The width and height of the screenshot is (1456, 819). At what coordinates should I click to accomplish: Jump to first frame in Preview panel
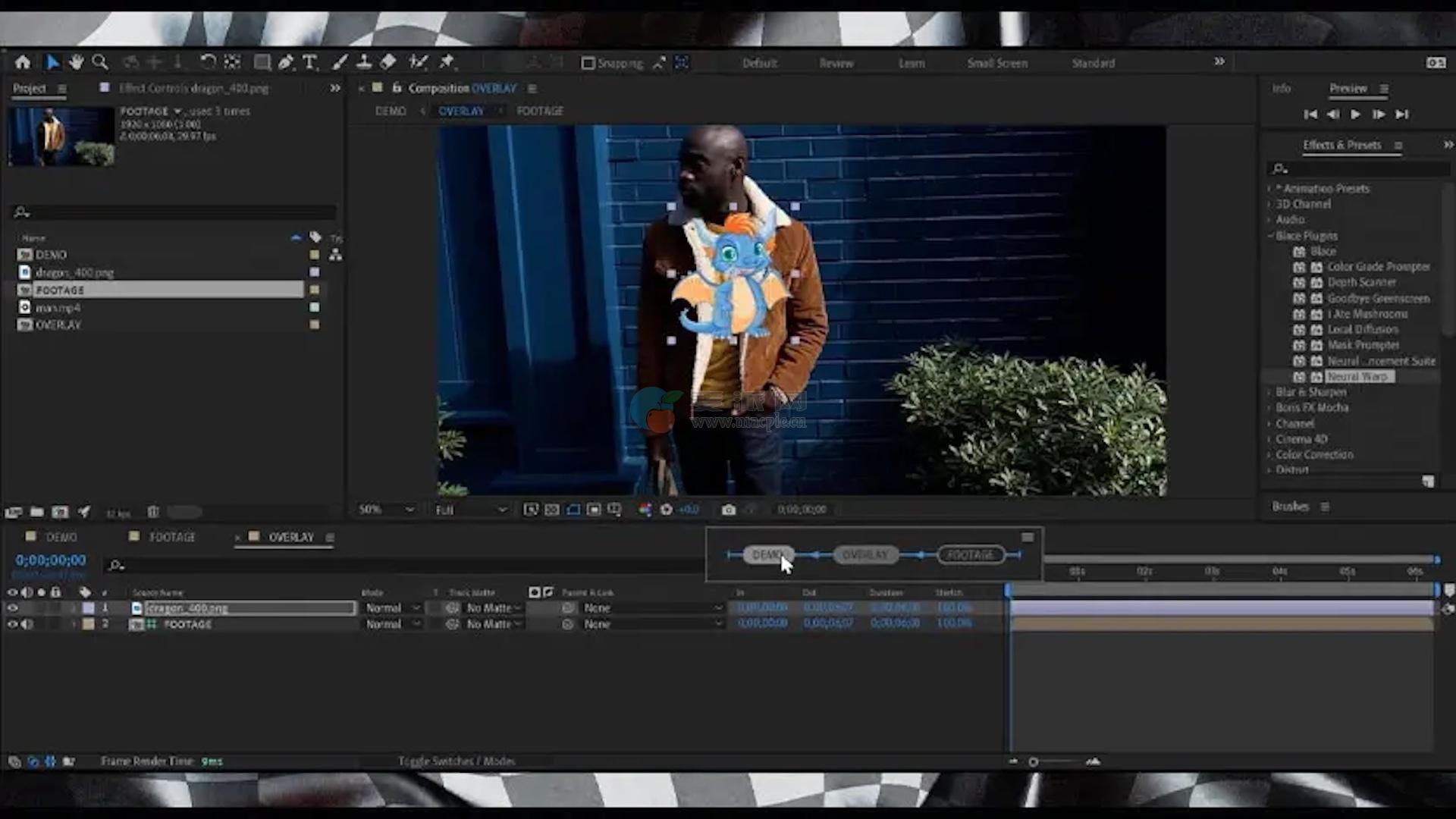click(x=1310, y=115)
